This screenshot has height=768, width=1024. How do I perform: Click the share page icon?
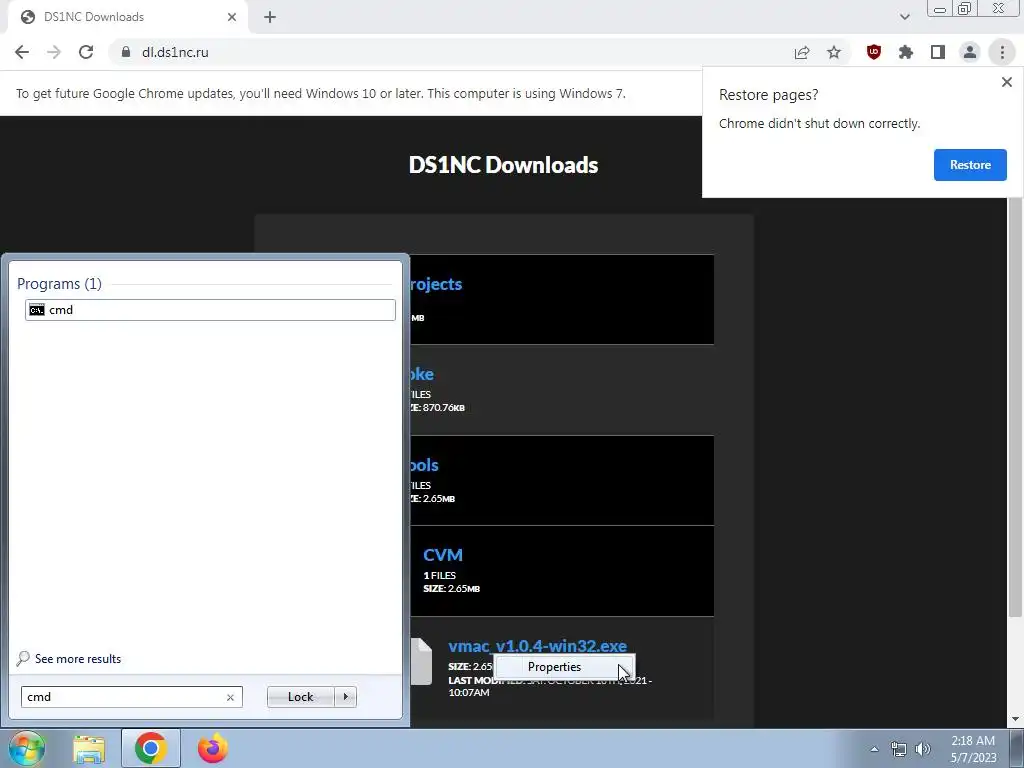802,52
